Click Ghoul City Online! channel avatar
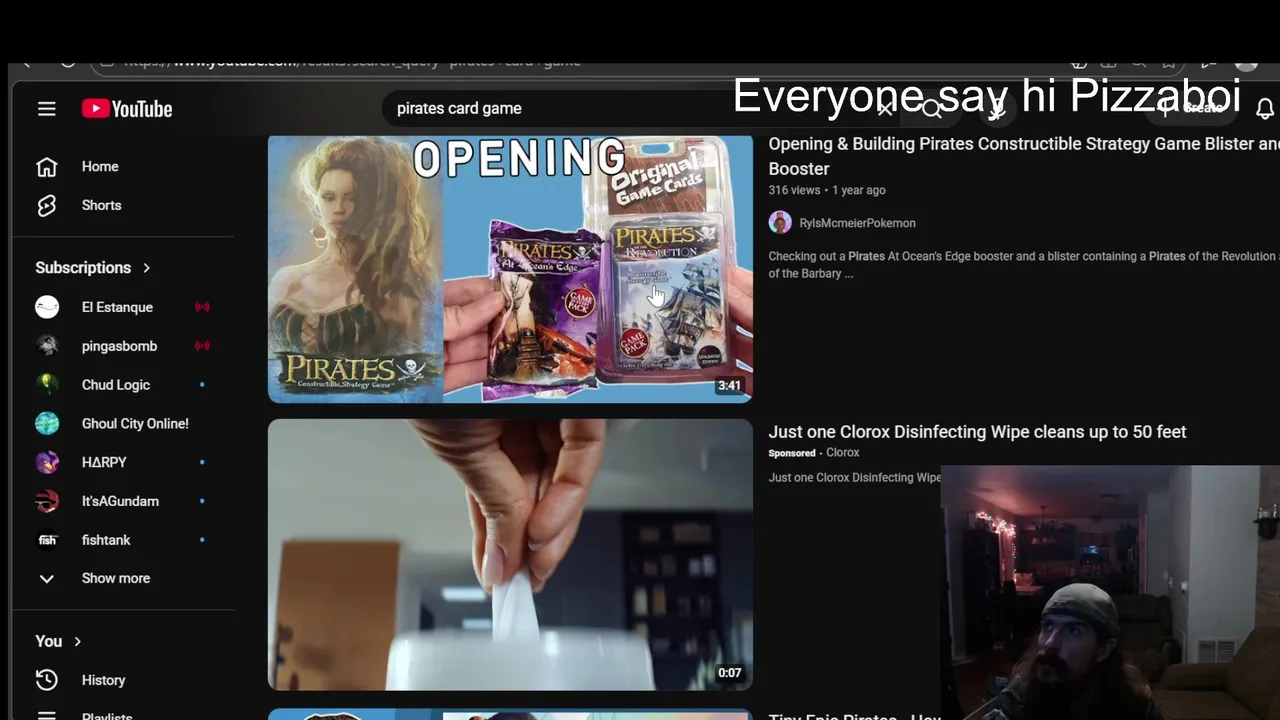This screenshot has width=1280, height=720. (x=47, y=424)
